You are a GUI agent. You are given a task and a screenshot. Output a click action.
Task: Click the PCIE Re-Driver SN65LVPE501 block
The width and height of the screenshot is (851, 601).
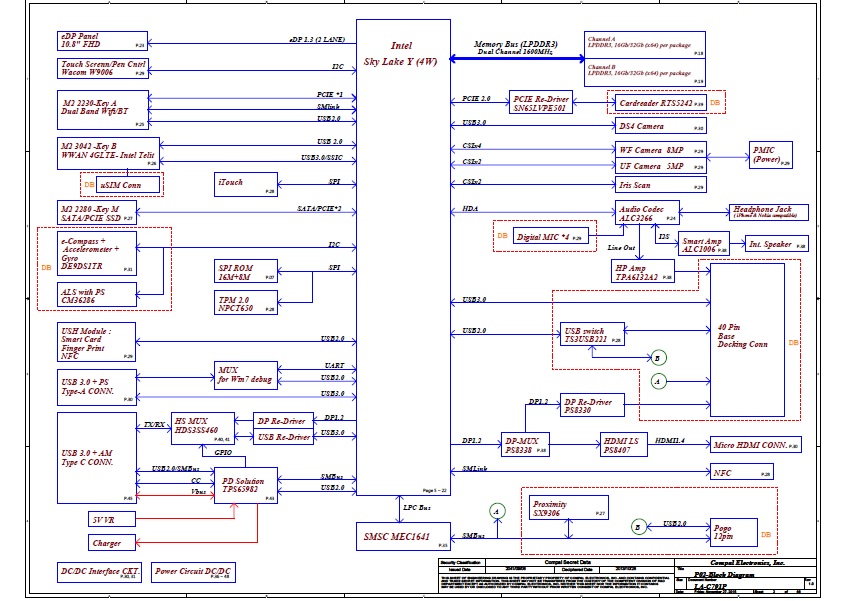(541, 102)
